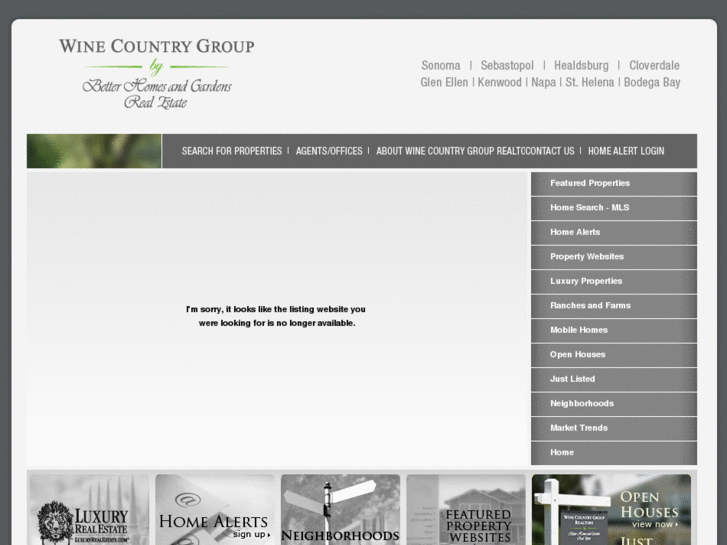Open Home Search - MLS
The width and height of the screenshot is (727, 545).
point(614,208)
